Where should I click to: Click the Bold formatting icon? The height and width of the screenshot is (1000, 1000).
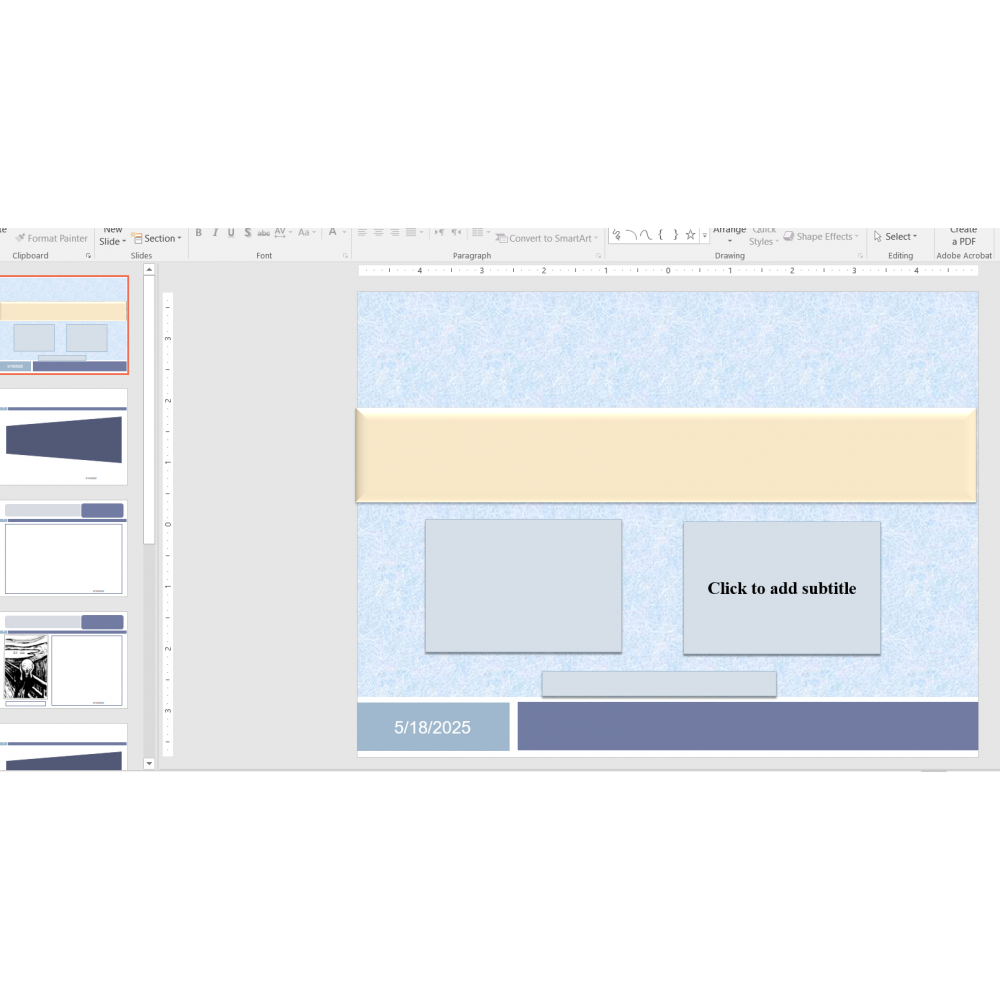click(x=198, y=233)
